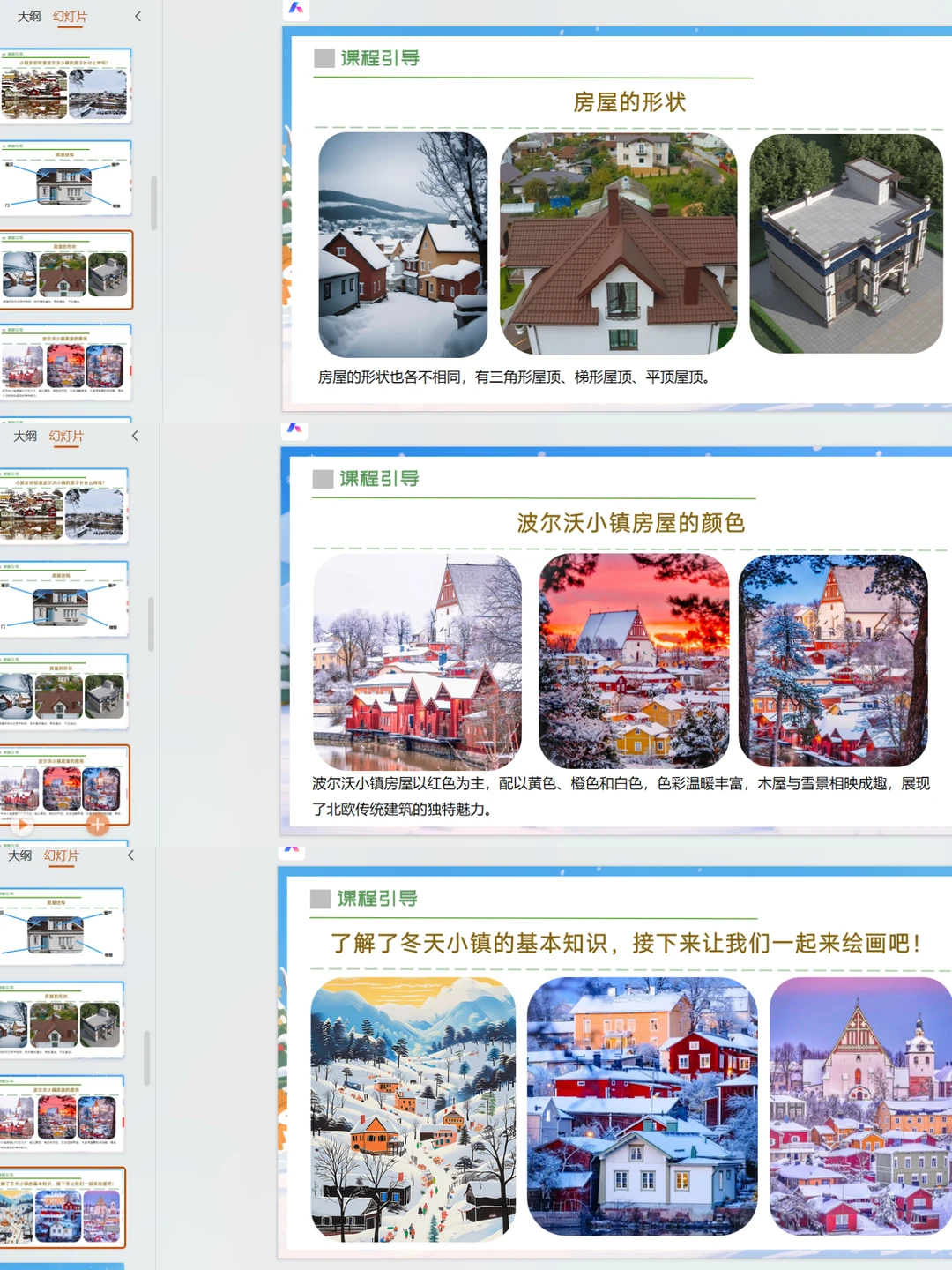This screenshot has height=1270, width=952.
Task: Select purple-sky church town image on 绘画 slide
Action: pos(860,1106)
